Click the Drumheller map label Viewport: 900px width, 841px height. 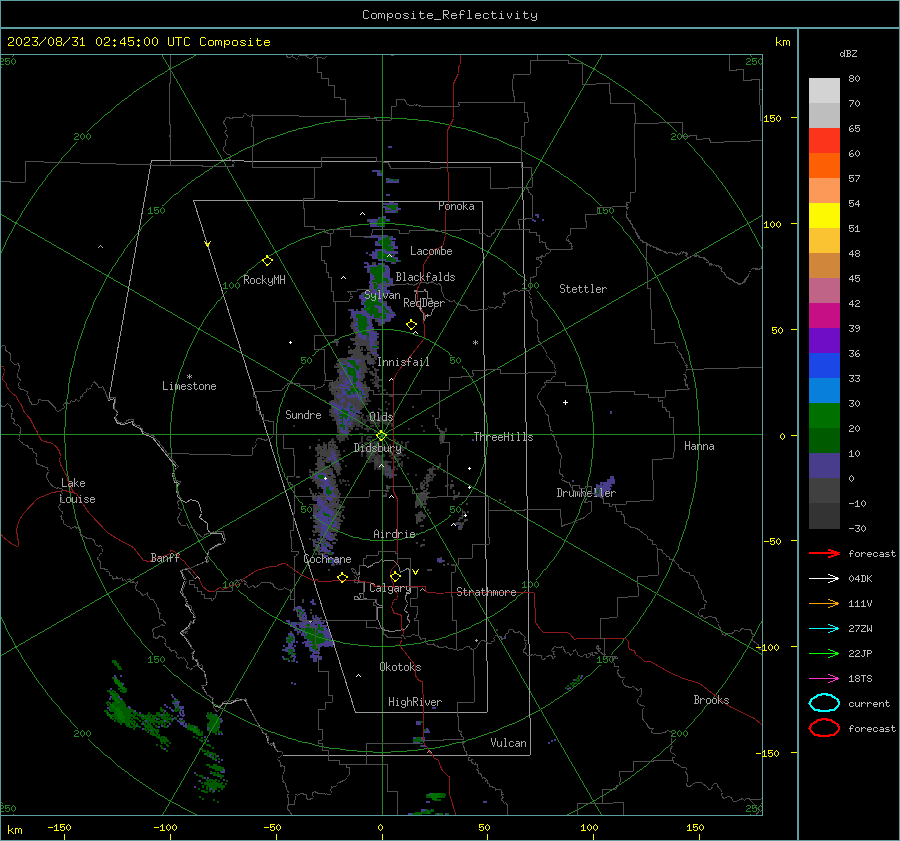click(586, 493)
